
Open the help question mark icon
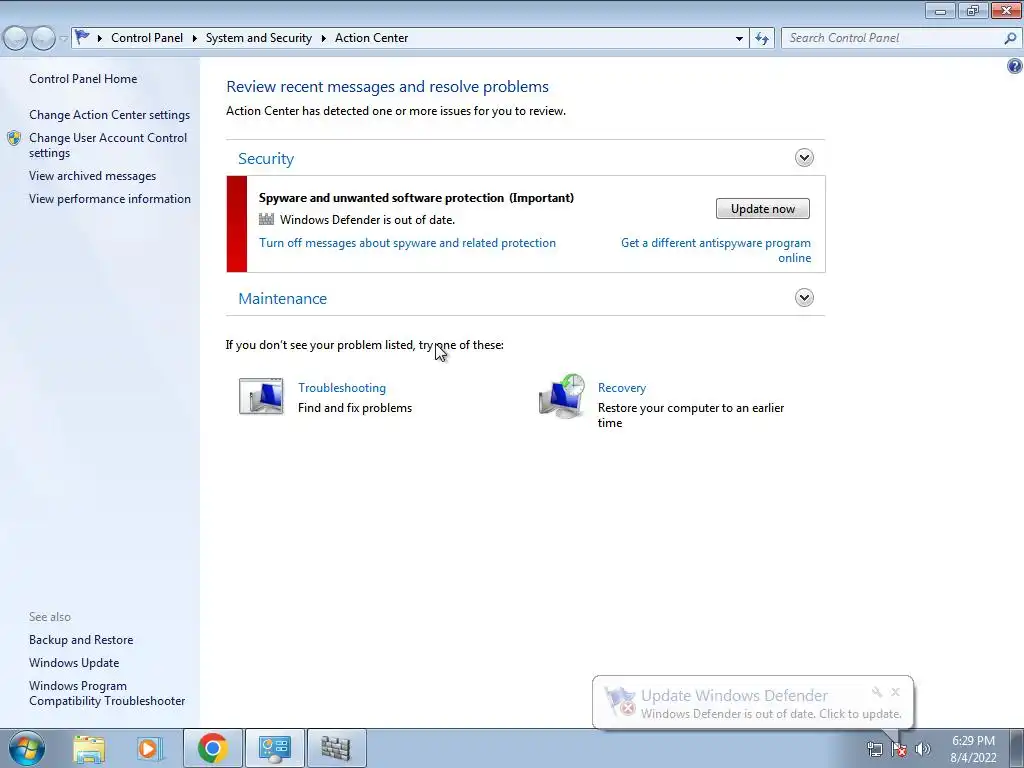[1015, 66]
